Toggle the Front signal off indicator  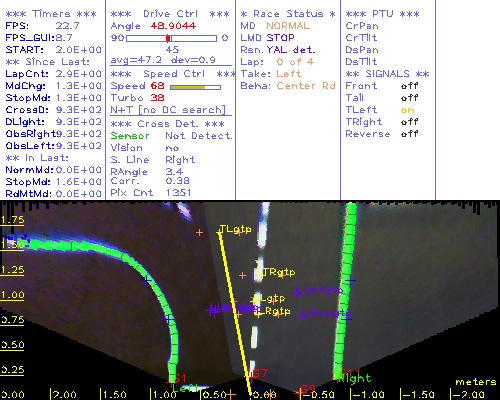(409, 86)
